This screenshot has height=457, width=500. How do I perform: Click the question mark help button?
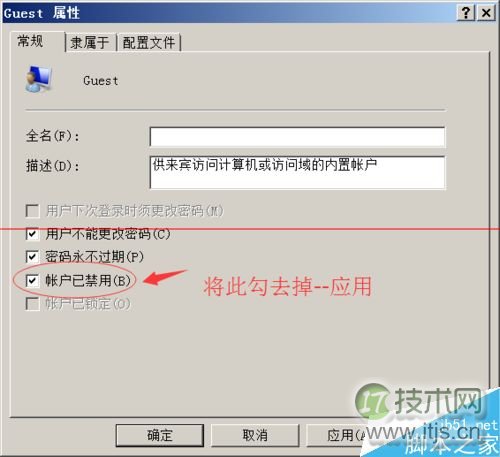(x=466, y=13)
